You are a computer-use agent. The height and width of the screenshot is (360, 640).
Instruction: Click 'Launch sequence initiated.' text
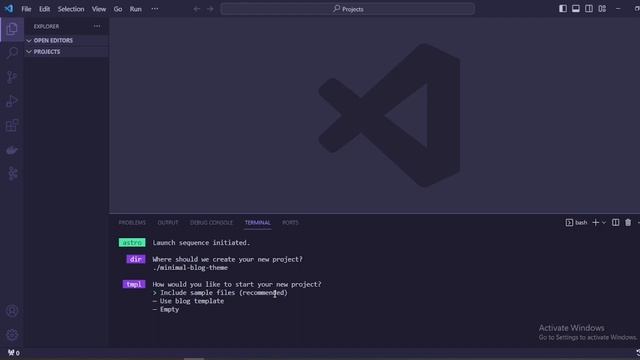(201, 243)
